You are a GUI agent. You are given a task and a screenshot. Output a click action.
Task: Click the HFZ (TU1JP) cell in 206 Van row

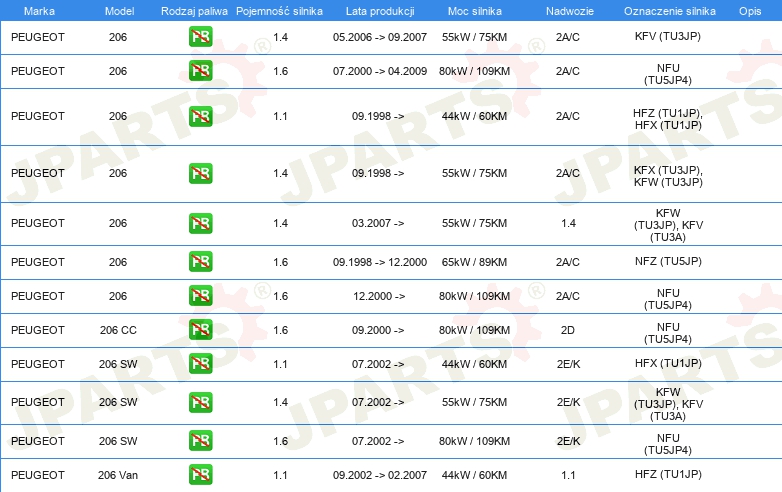pyautogui.click(x=668, y=474)
